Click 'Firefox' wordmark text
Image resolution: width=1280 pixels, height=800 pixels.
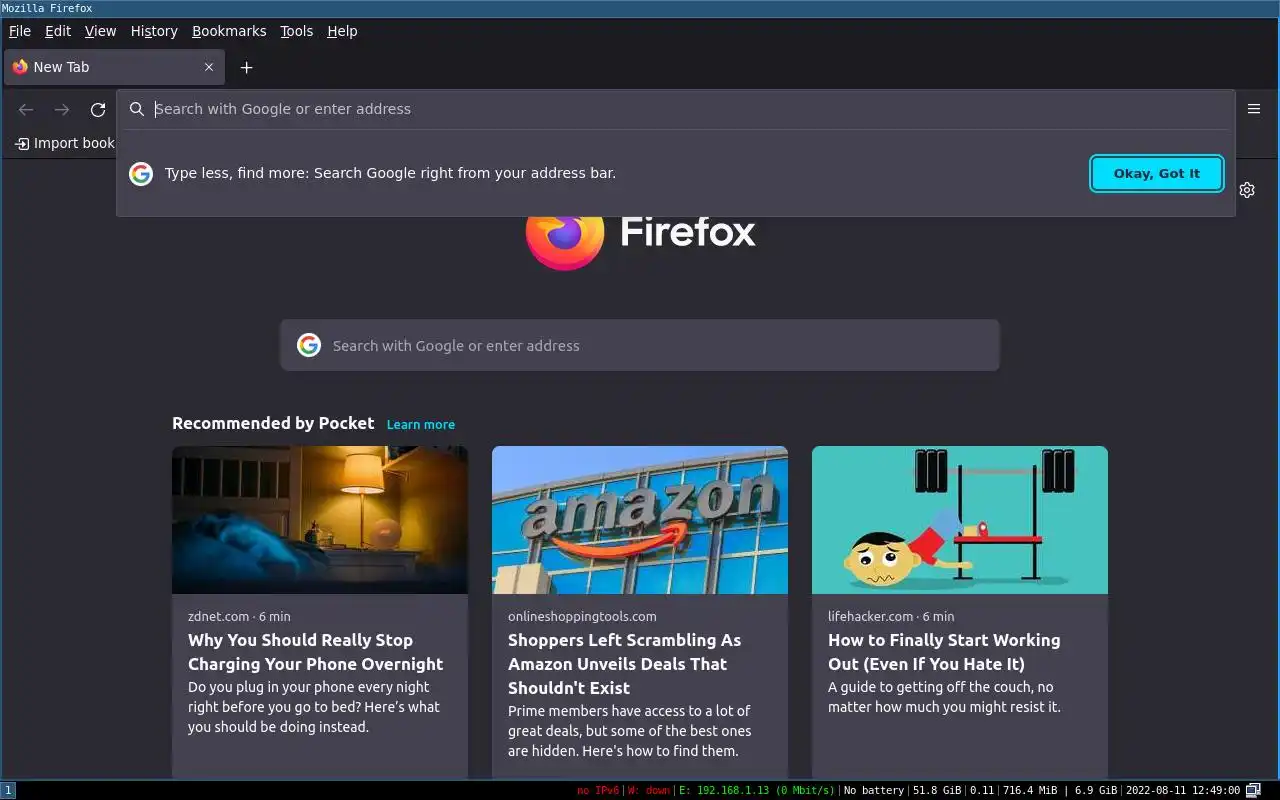[x=688, y=232]
